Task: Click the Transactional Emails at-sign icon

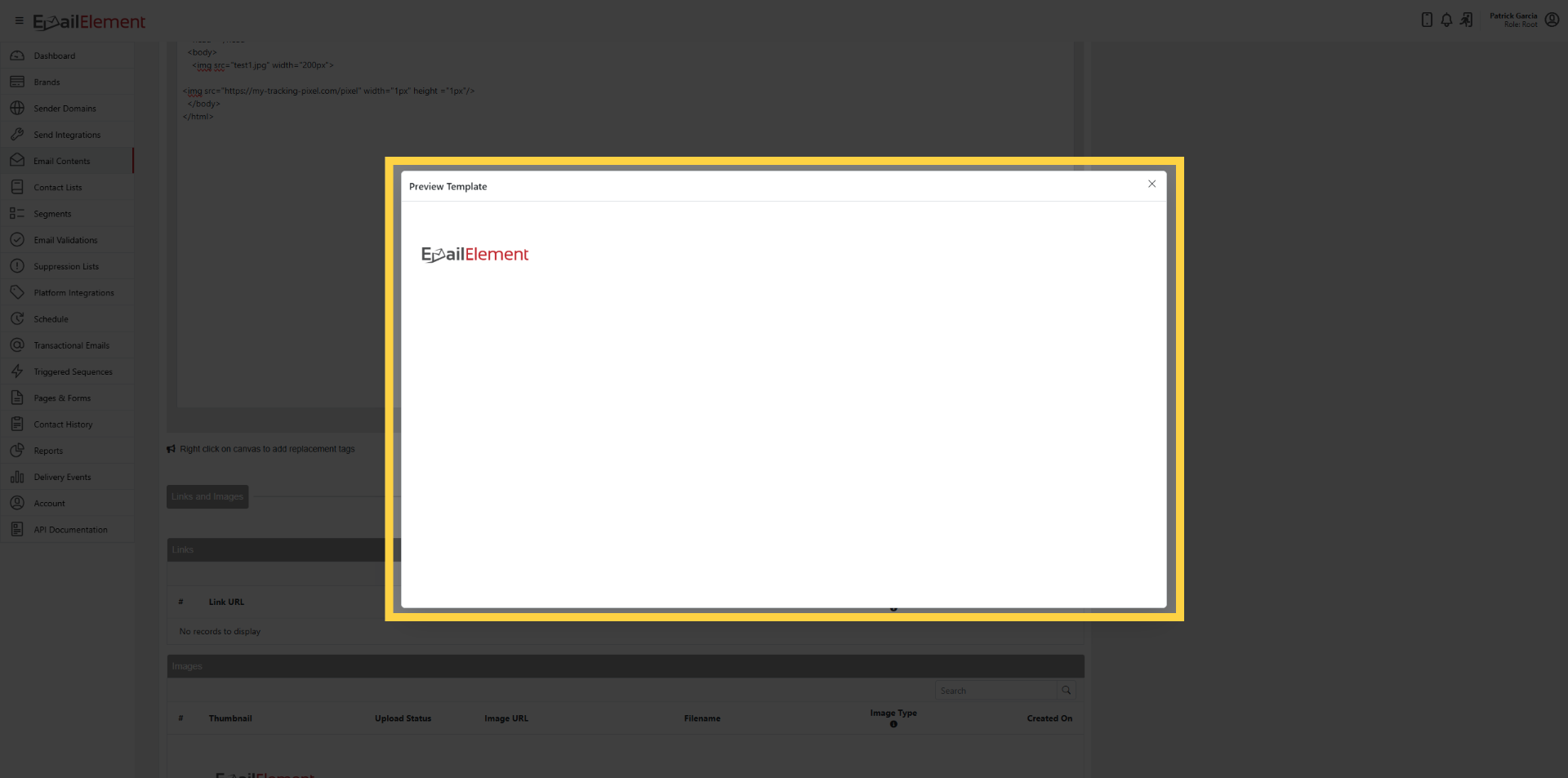Action: point(17,345)
